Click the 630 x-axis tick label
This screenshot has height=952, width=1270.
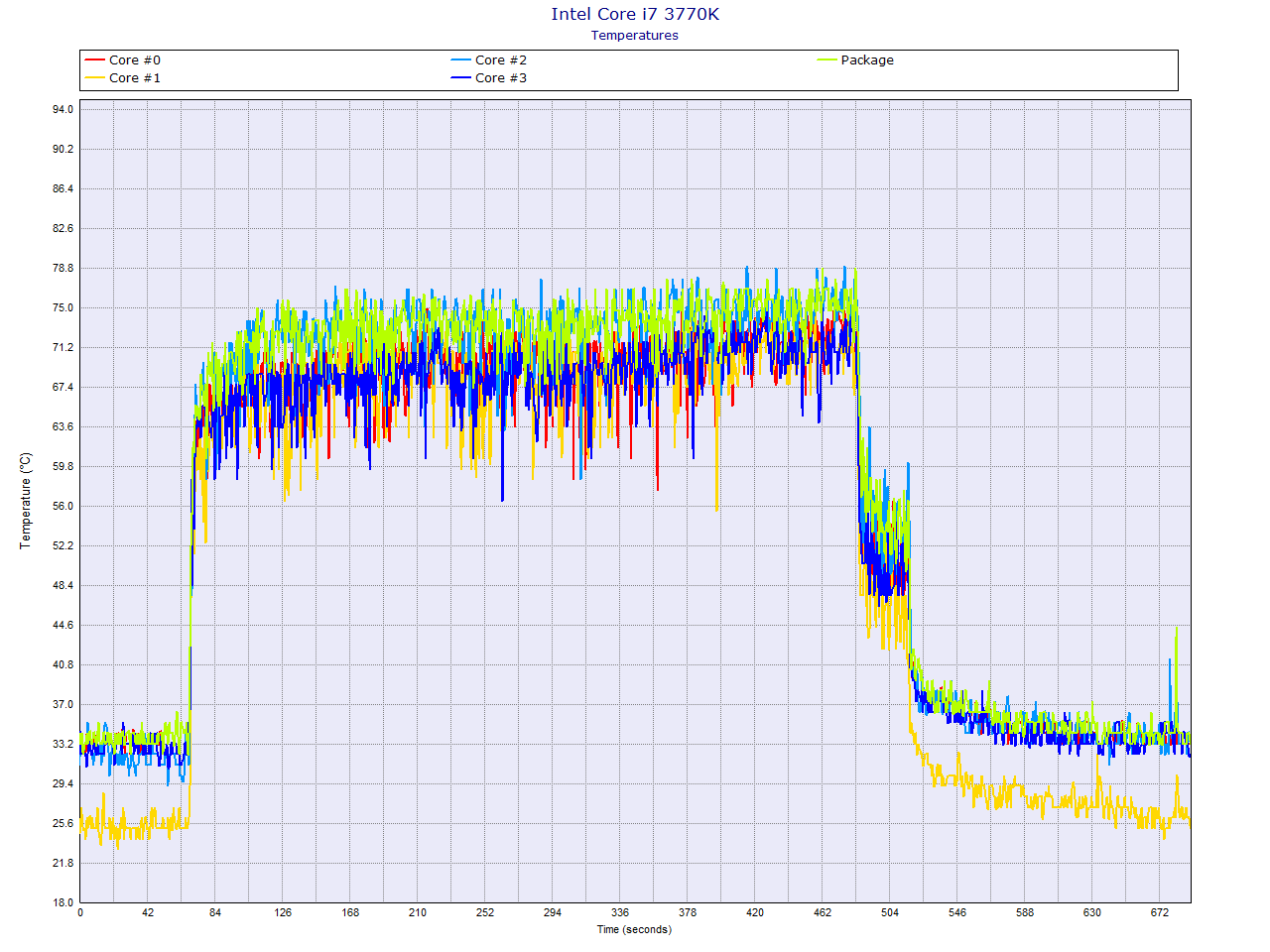click(1092, 912)
